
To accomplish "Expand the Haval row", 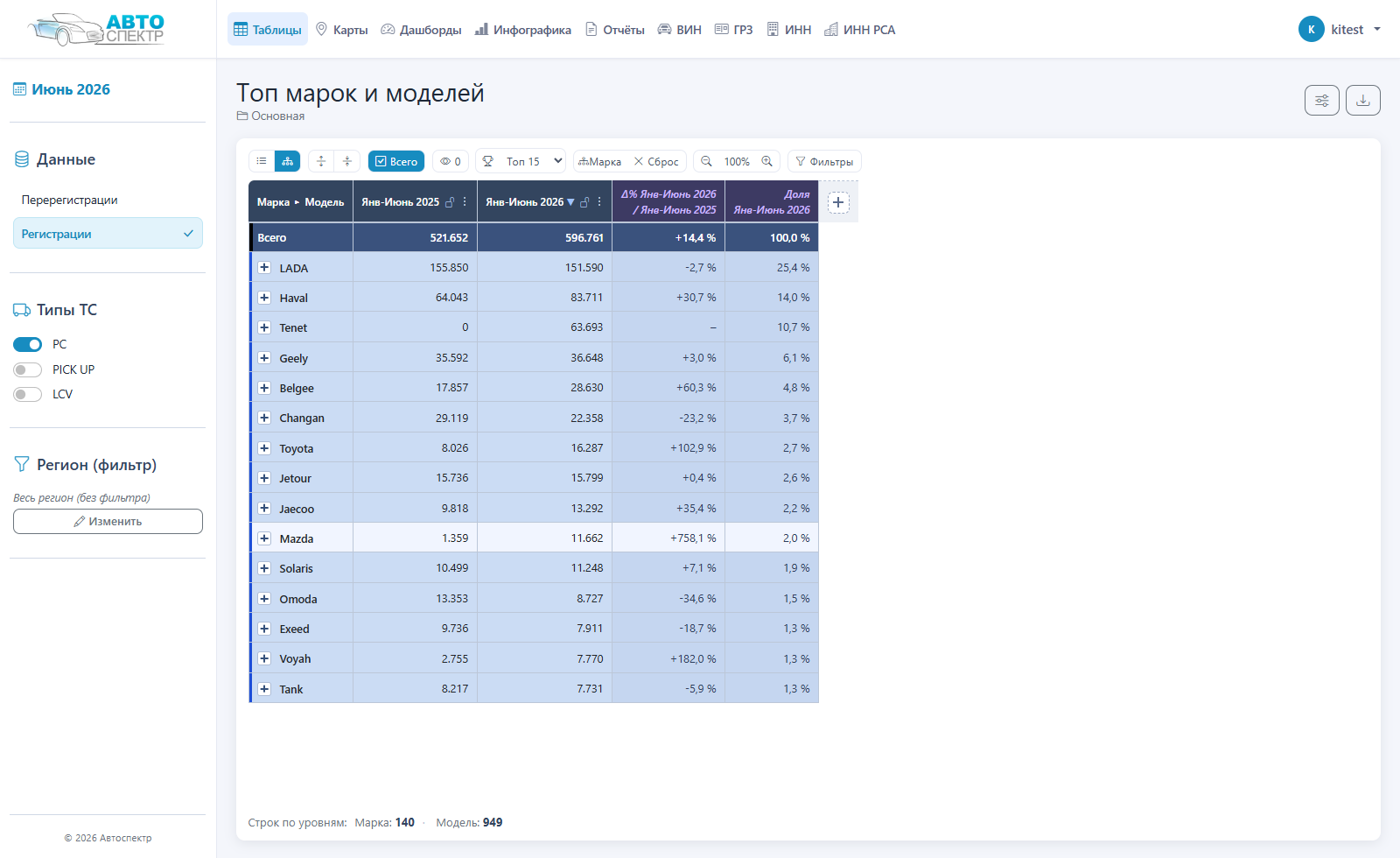I will (x=264, y=298).
